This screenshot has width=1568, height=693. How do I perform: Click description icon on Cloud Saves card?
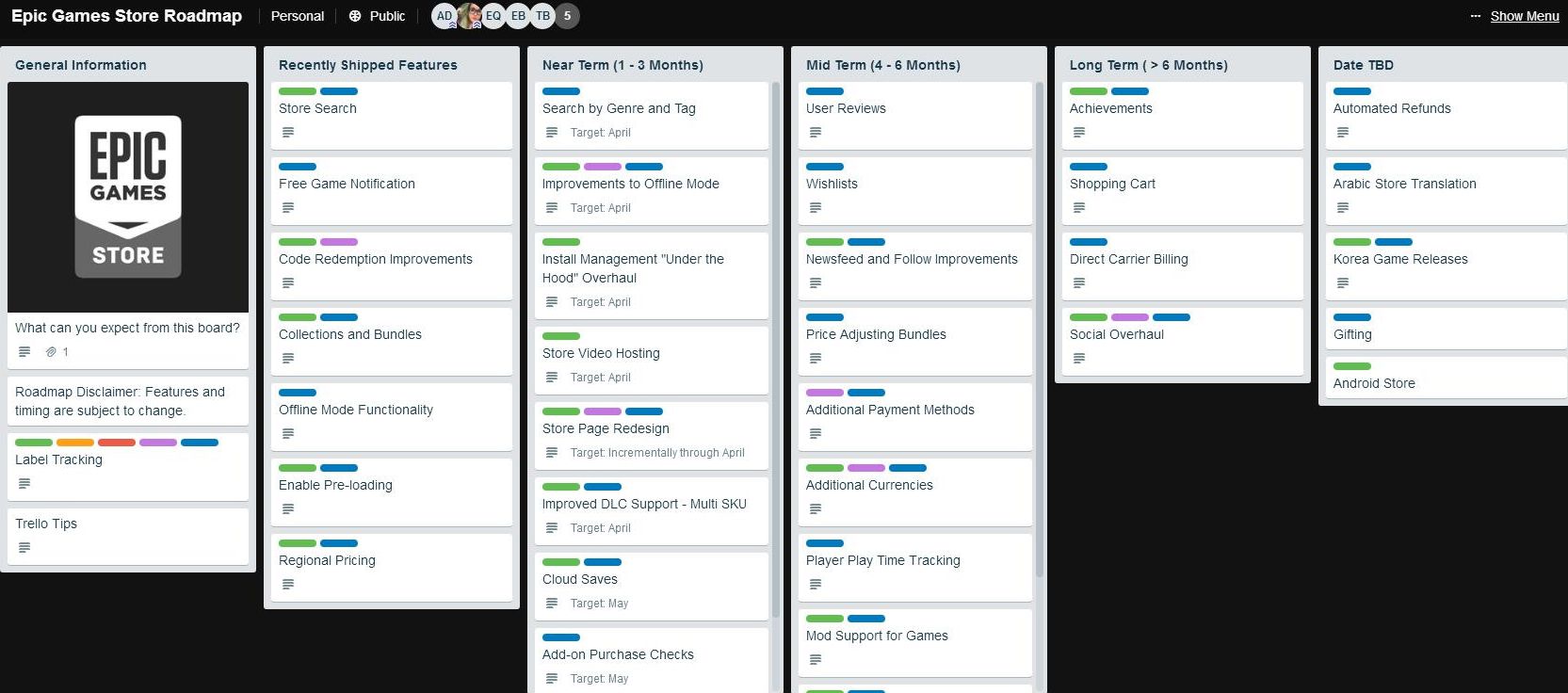click(x=552, y=604)
